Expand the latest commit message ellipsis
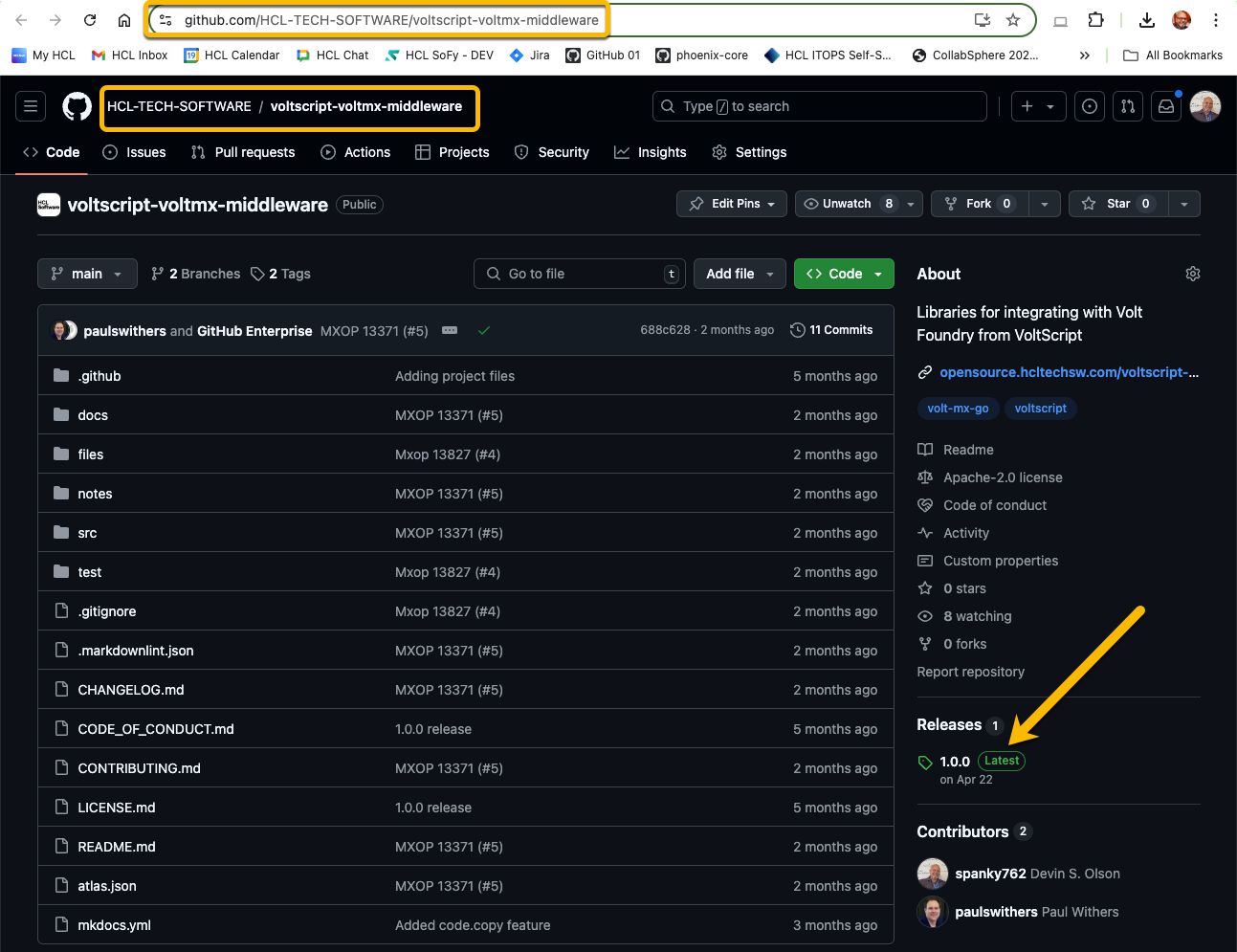 [x=450, y=330]
